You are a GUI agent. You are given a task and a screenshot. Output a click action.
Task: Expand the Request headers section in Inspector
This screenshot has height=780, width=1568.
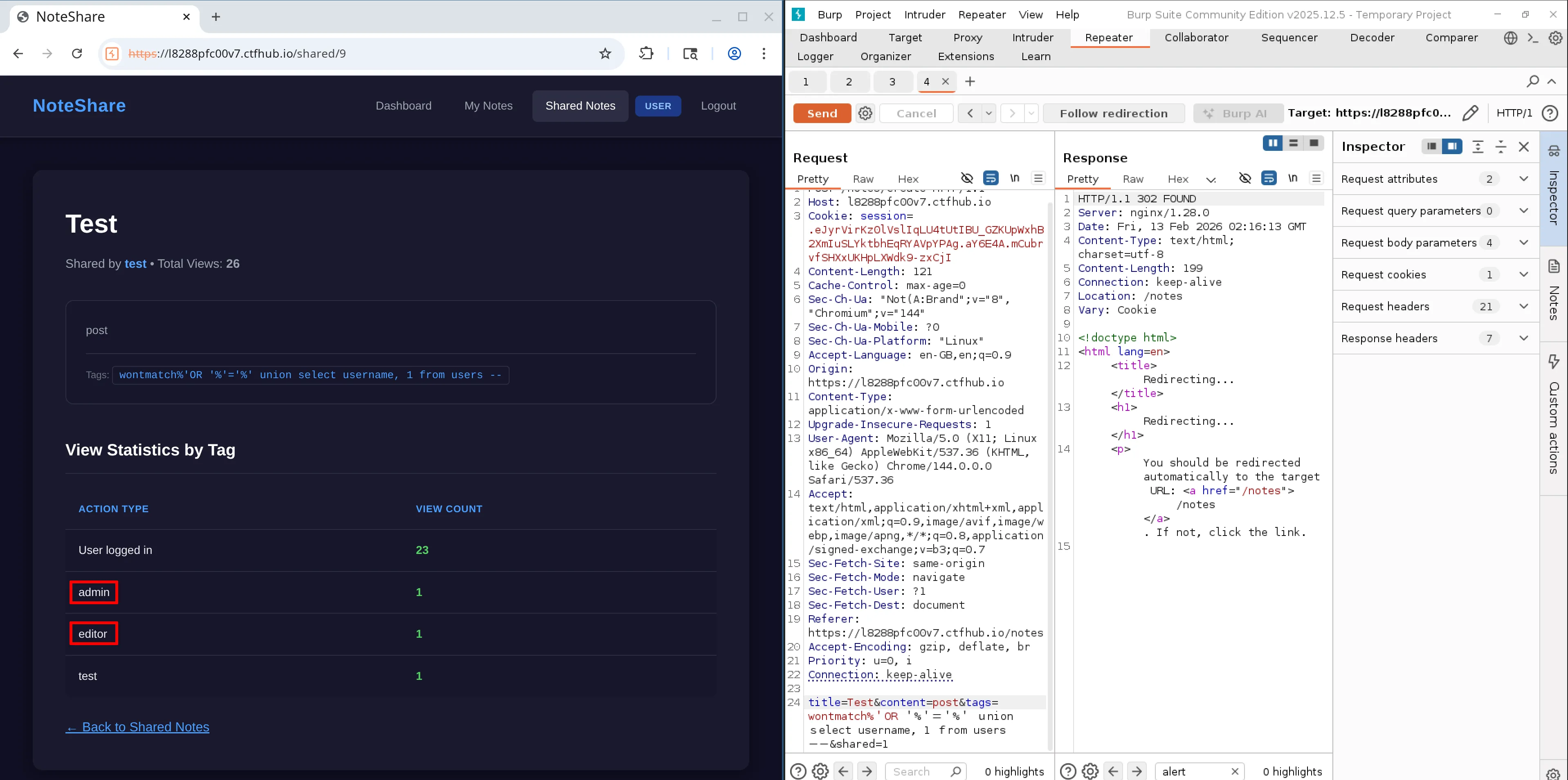pyautogui.click(x=1523, y=306)
